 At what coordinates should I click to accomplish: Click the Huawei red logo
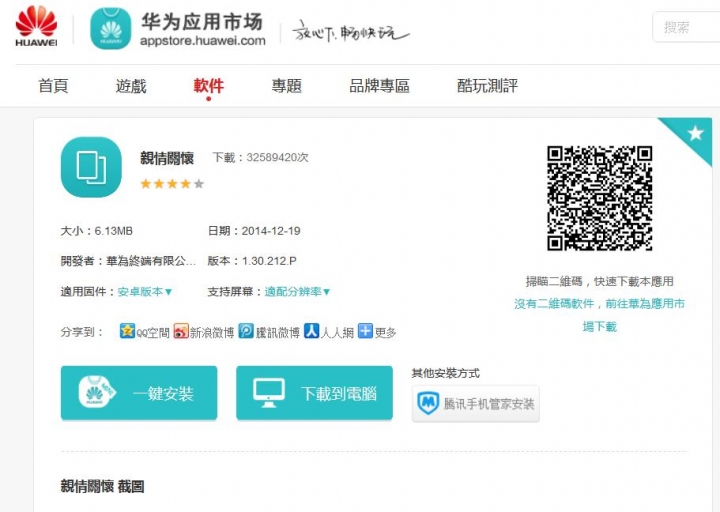(x=36, y=26)
